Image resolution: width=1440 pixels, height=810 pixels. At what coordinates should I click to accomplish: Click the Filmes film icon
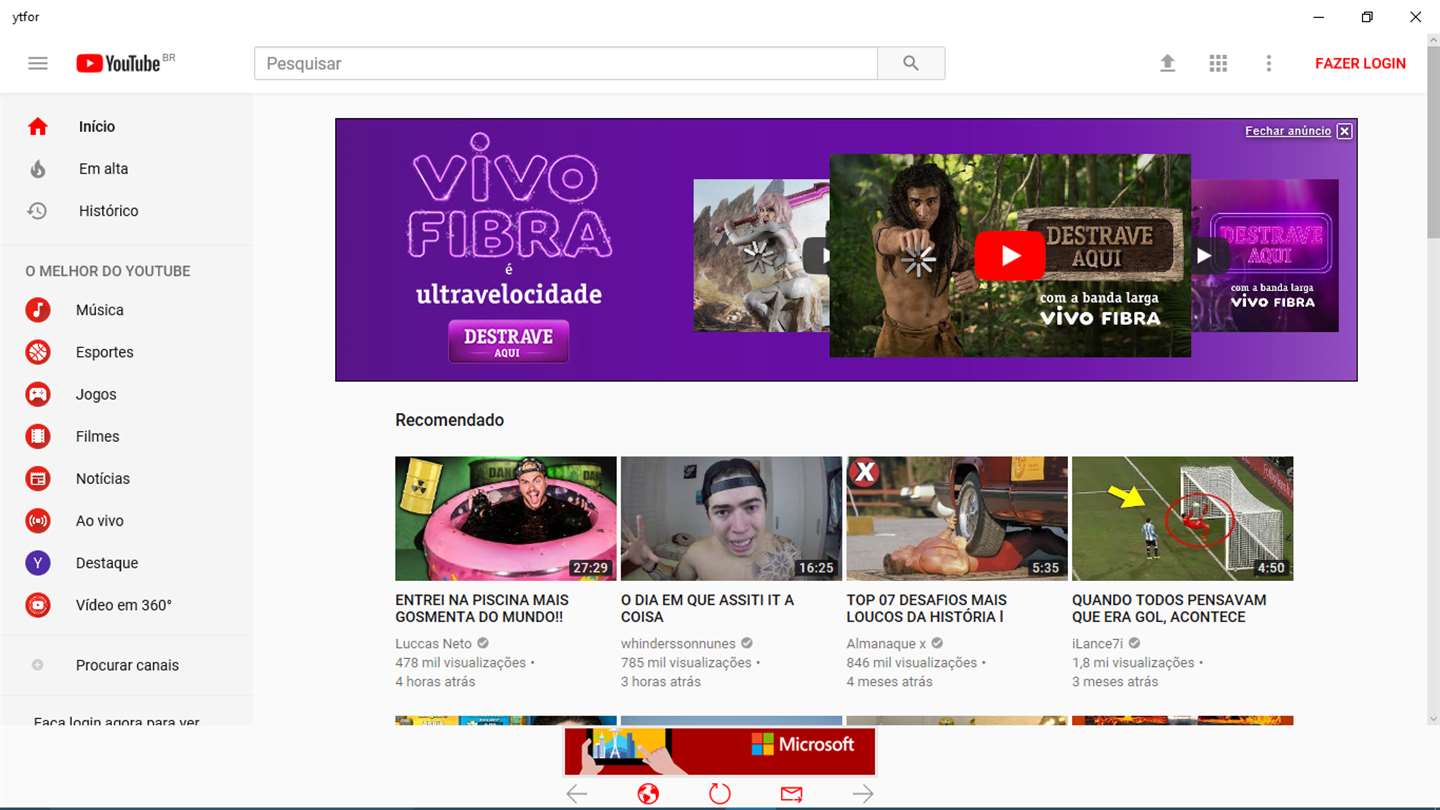38,436
